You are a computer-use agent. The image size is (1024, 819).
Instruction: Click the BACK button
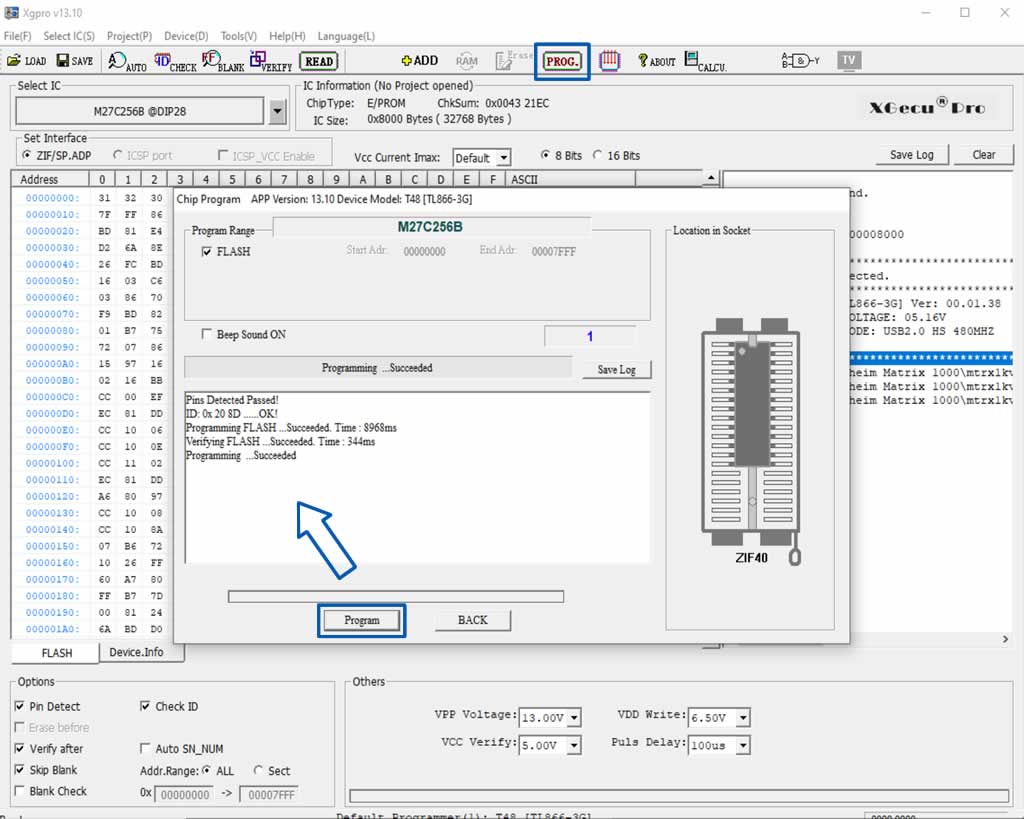pyautogui.click(x=473, y=620)
